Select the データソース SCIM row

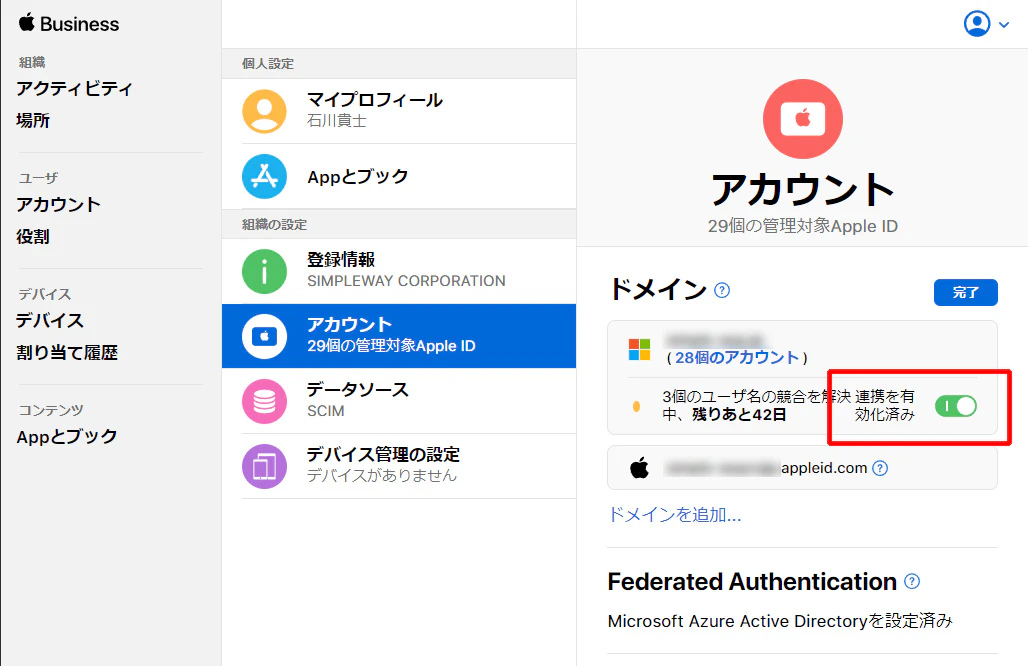pos(399,401)
